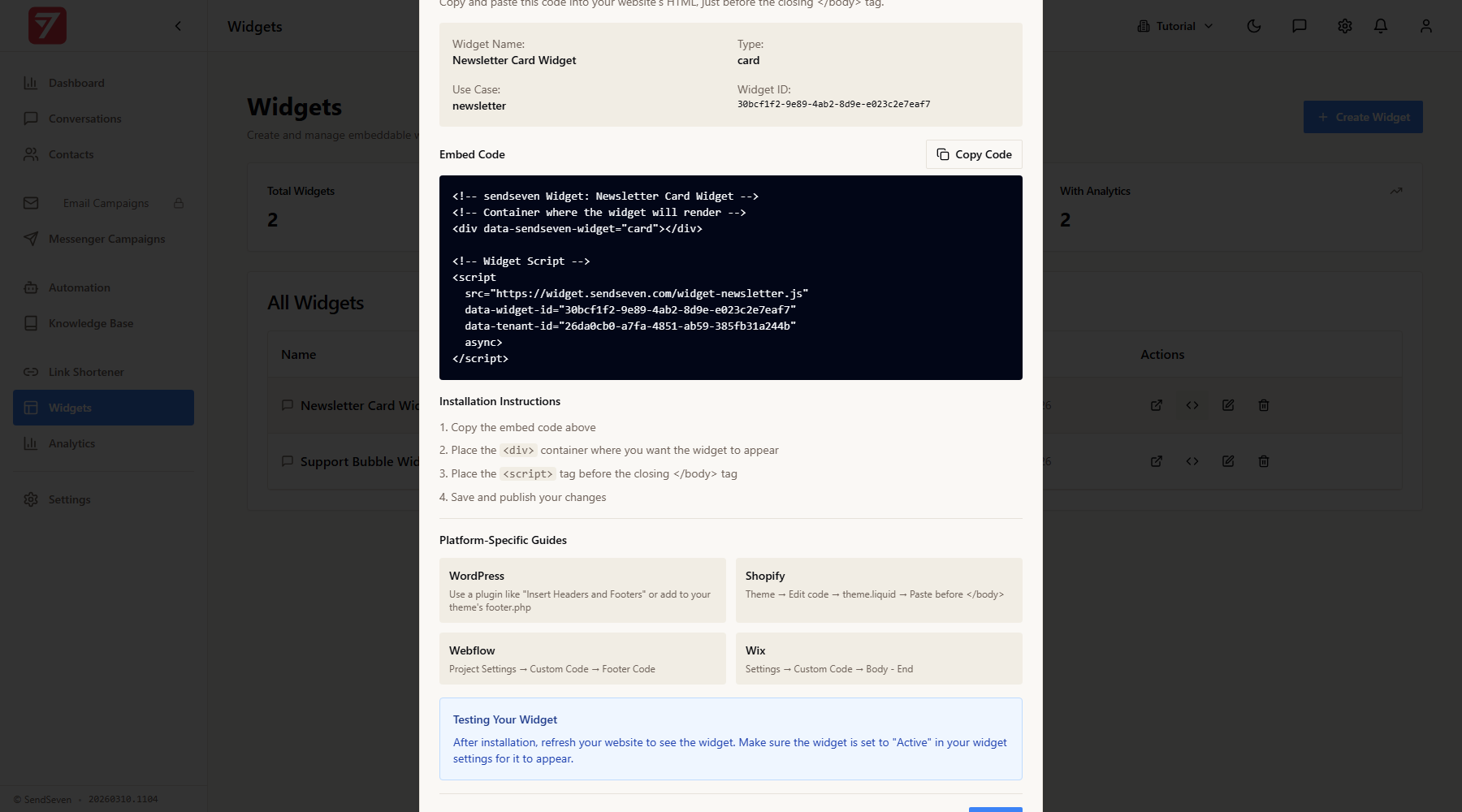Open the Webflow platform guide card
This screenshot has width=1462, height=812.
point(582,659)
